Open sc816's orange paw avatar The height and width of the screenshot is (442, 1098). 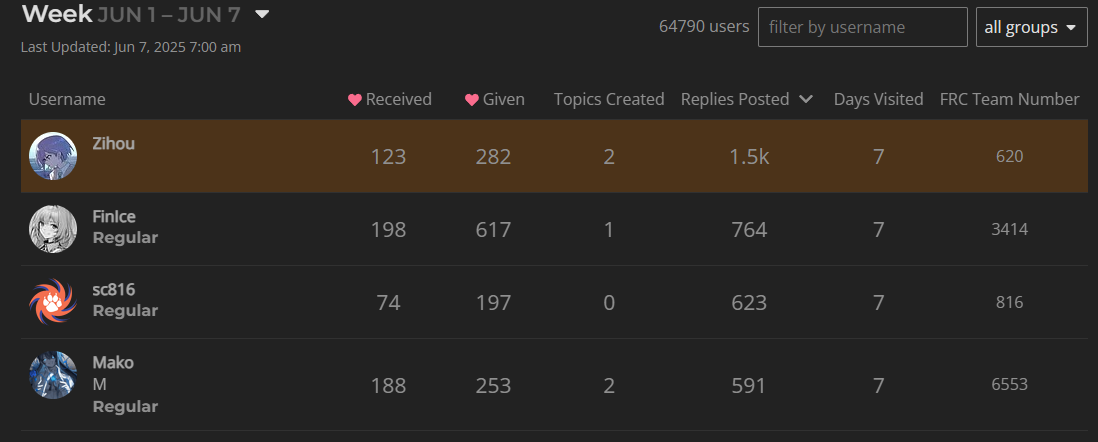click(x=53, y=302)
